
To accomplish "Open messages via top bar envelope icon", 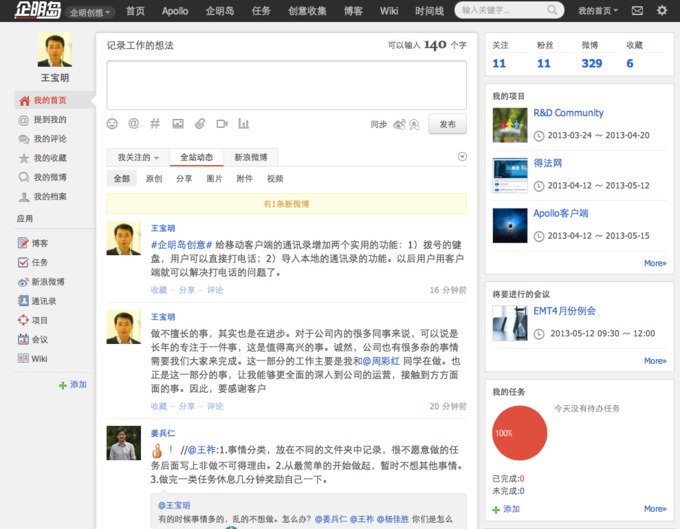I will pyautogui.click(x=638, y=10).
